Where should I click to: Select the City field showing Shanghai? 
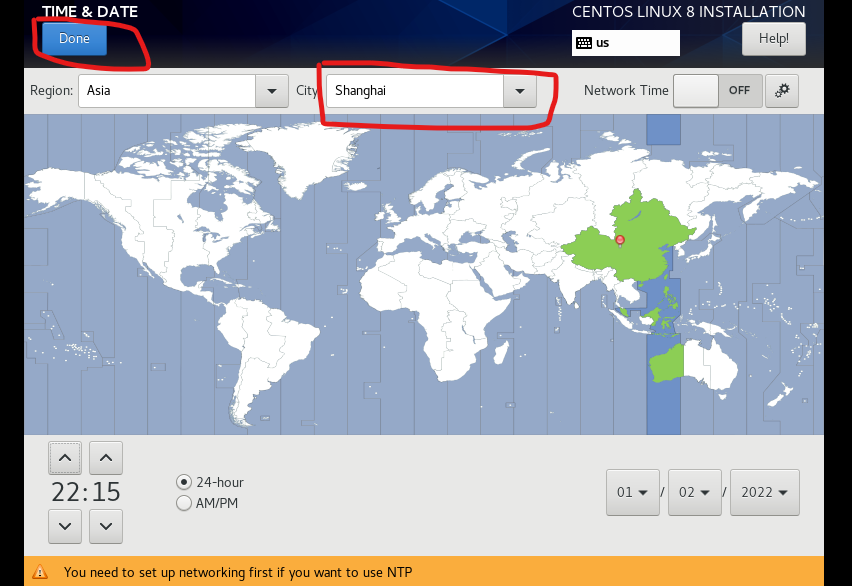(415, 91)
